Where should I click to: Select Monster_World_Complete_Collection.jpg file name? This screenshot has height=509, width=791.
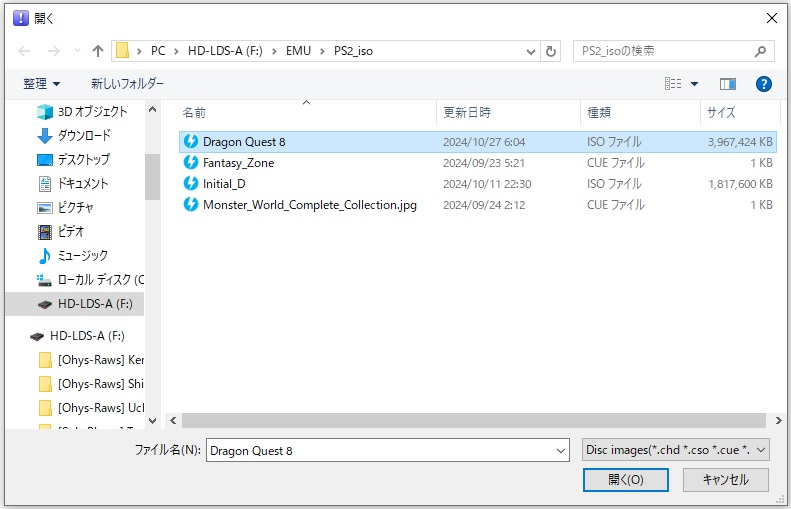coord(310,205)
